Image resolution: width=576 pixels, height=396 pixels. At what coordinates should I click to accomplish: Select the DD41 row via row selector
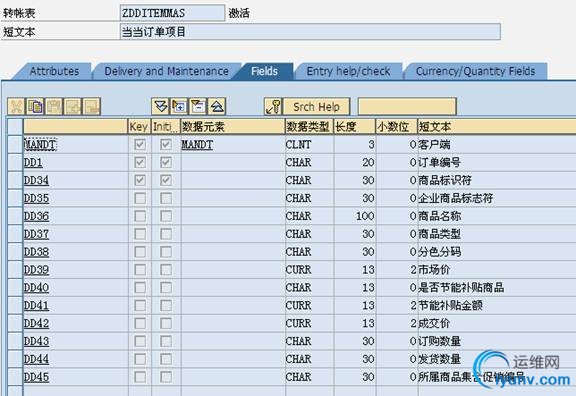(x=15, y=306)
